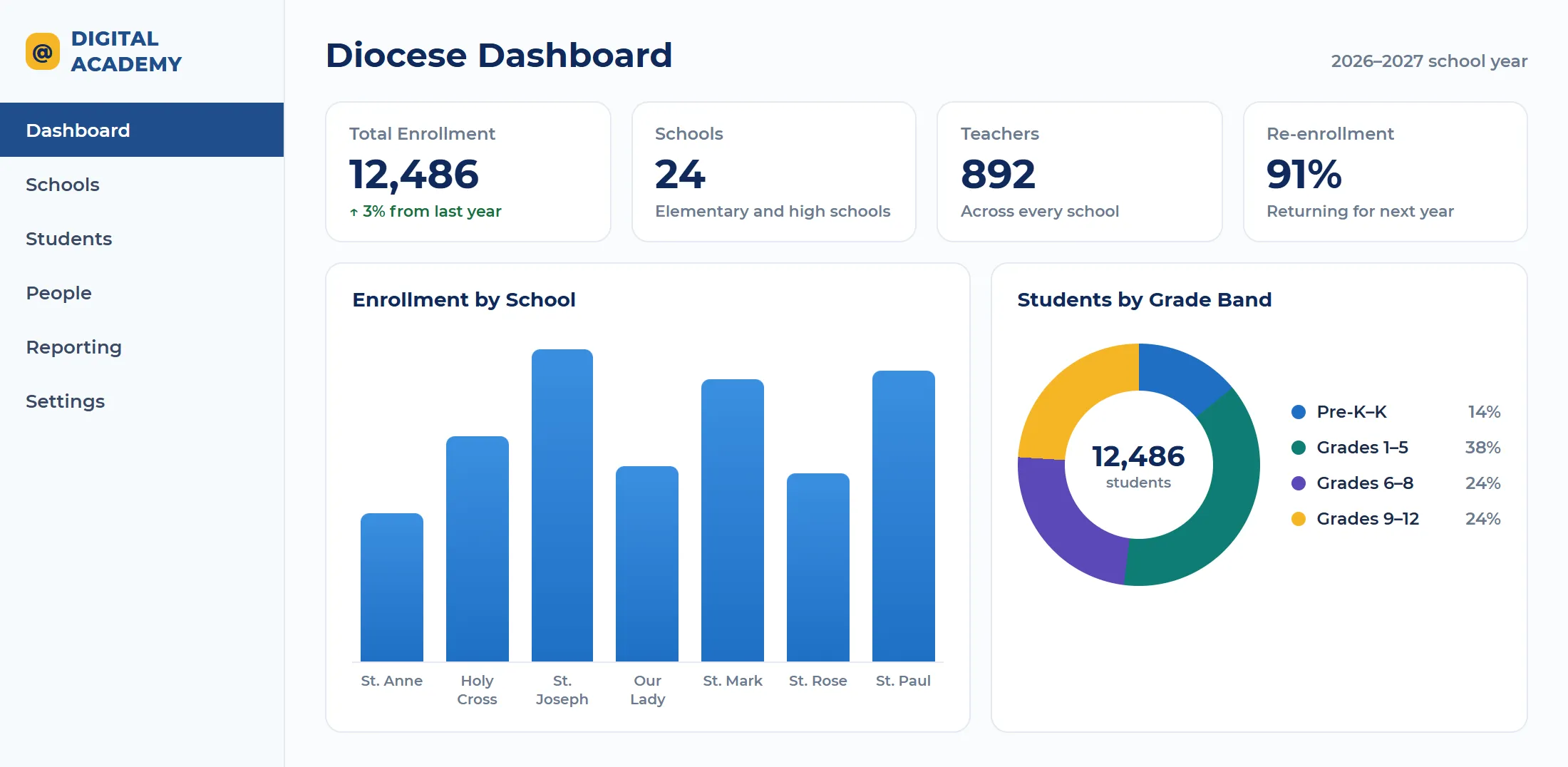Click "Returning for next year" caption
1568x767 pixels.
coord(1360,212)
